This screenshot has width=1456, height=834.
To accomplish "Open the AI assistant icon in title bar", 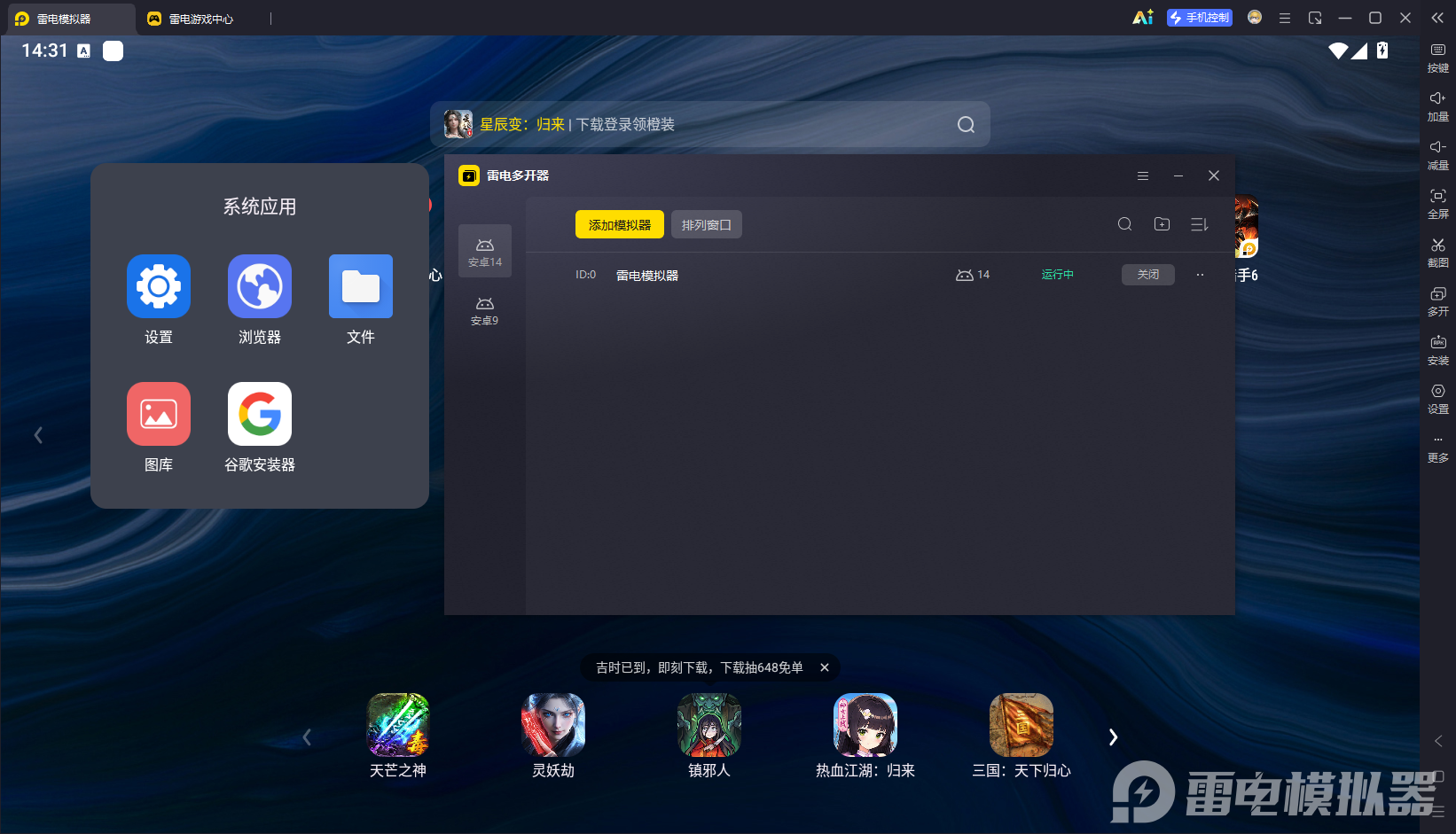I will coord(1143,18).
